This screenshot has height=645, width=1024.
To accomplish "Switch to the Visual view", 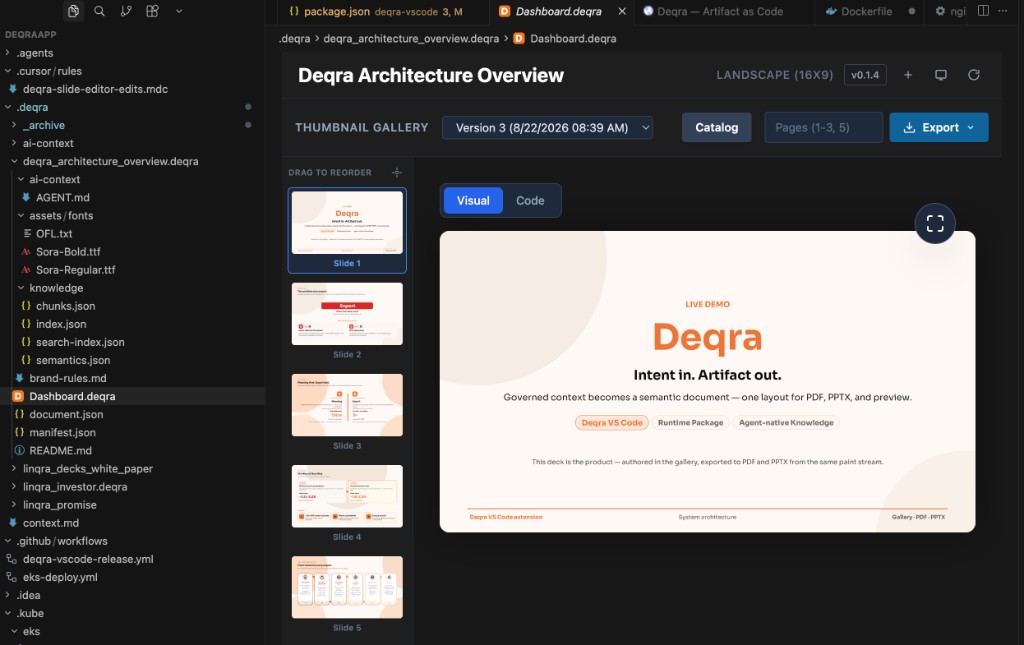I will [x=473, y=201].
